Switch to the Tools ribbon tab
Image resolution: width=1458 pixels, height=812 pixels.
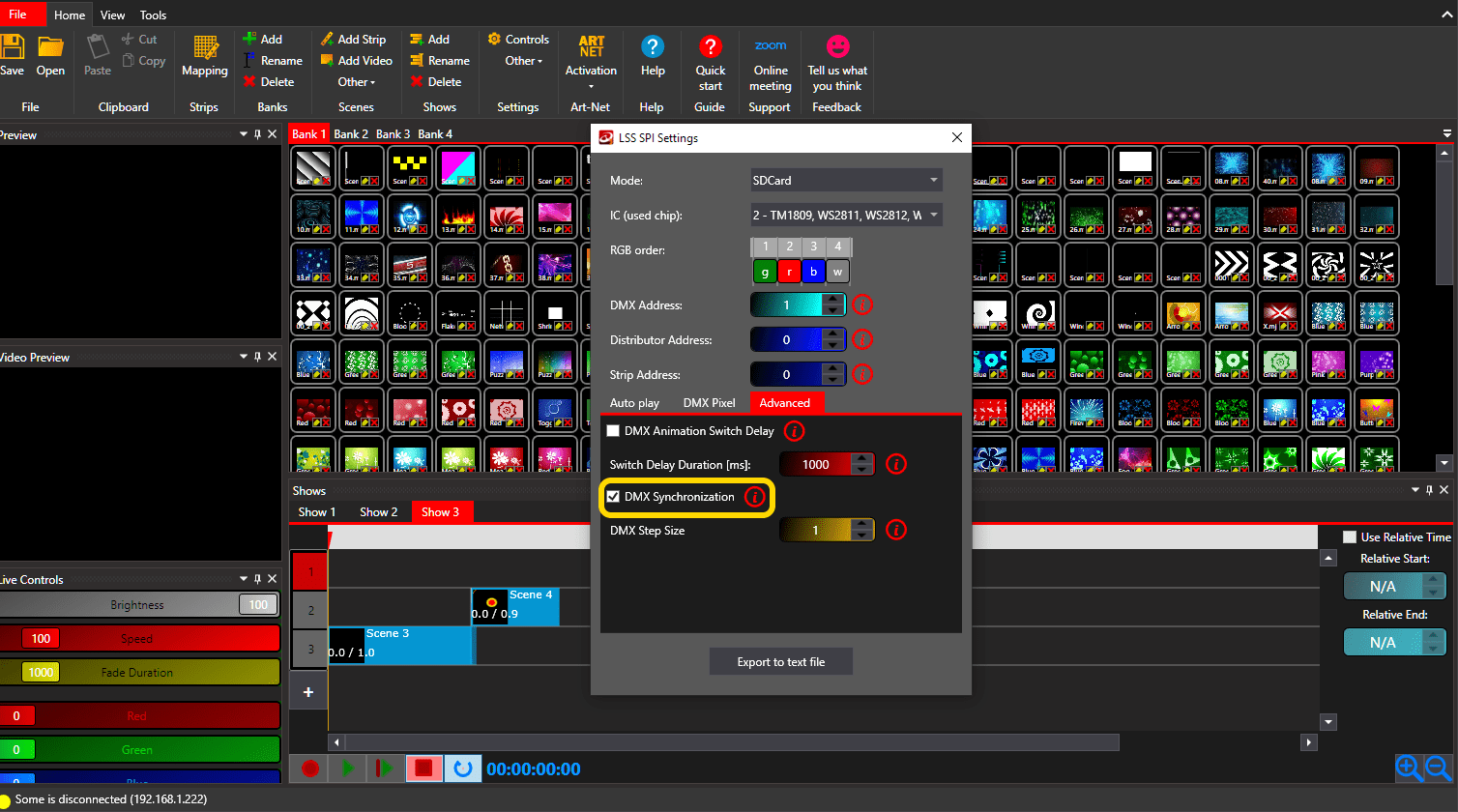point(153,15)
